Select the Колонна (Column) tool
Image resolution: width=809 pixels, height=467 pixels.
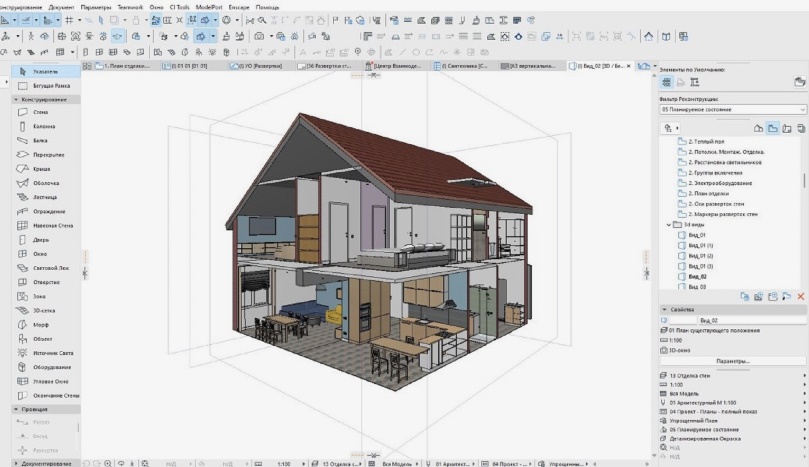pyautogui.click(x=45, y=126)
